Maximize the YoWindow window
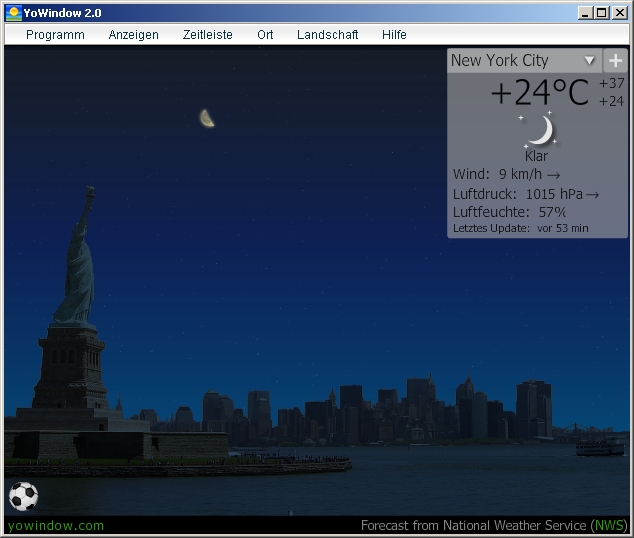The height and width of the screenshot is (538, 634). click(x=602, y=13)
